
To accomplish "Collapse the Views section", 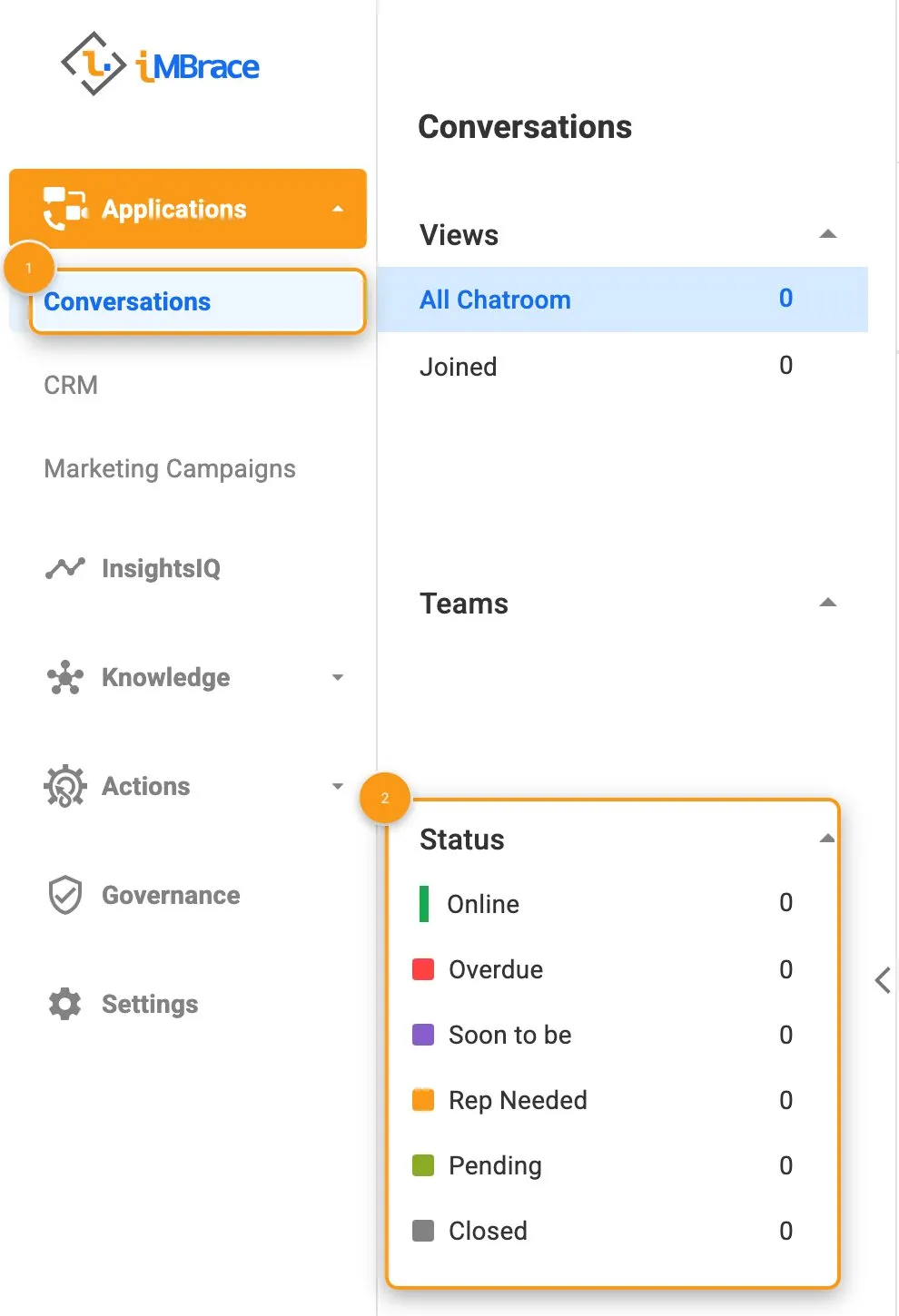I will [x=827, y=234].
